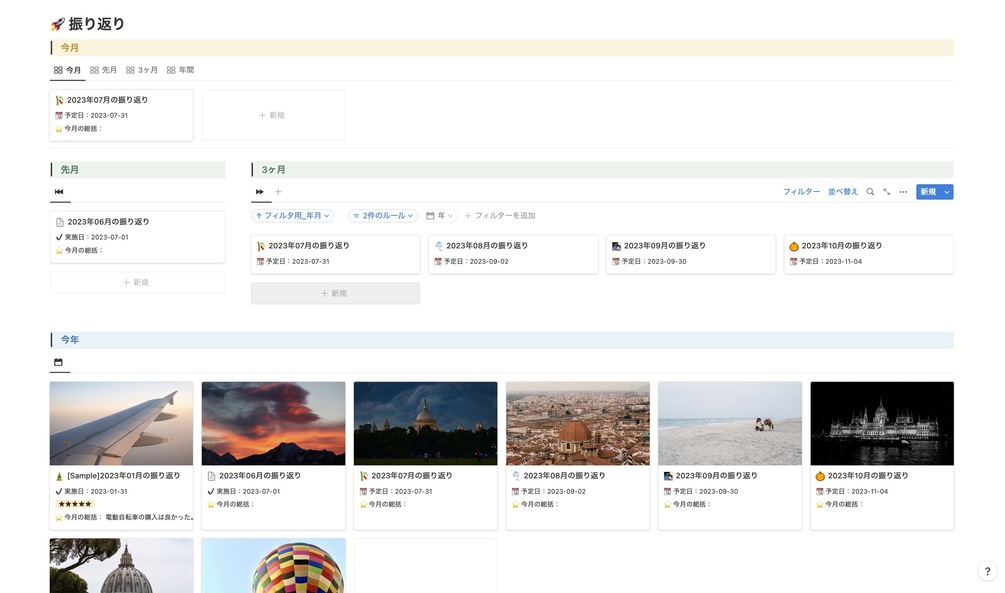Click 2023年08月の振り返り title in 今年 gallery
1005x593 pixels.
(564, 476)
